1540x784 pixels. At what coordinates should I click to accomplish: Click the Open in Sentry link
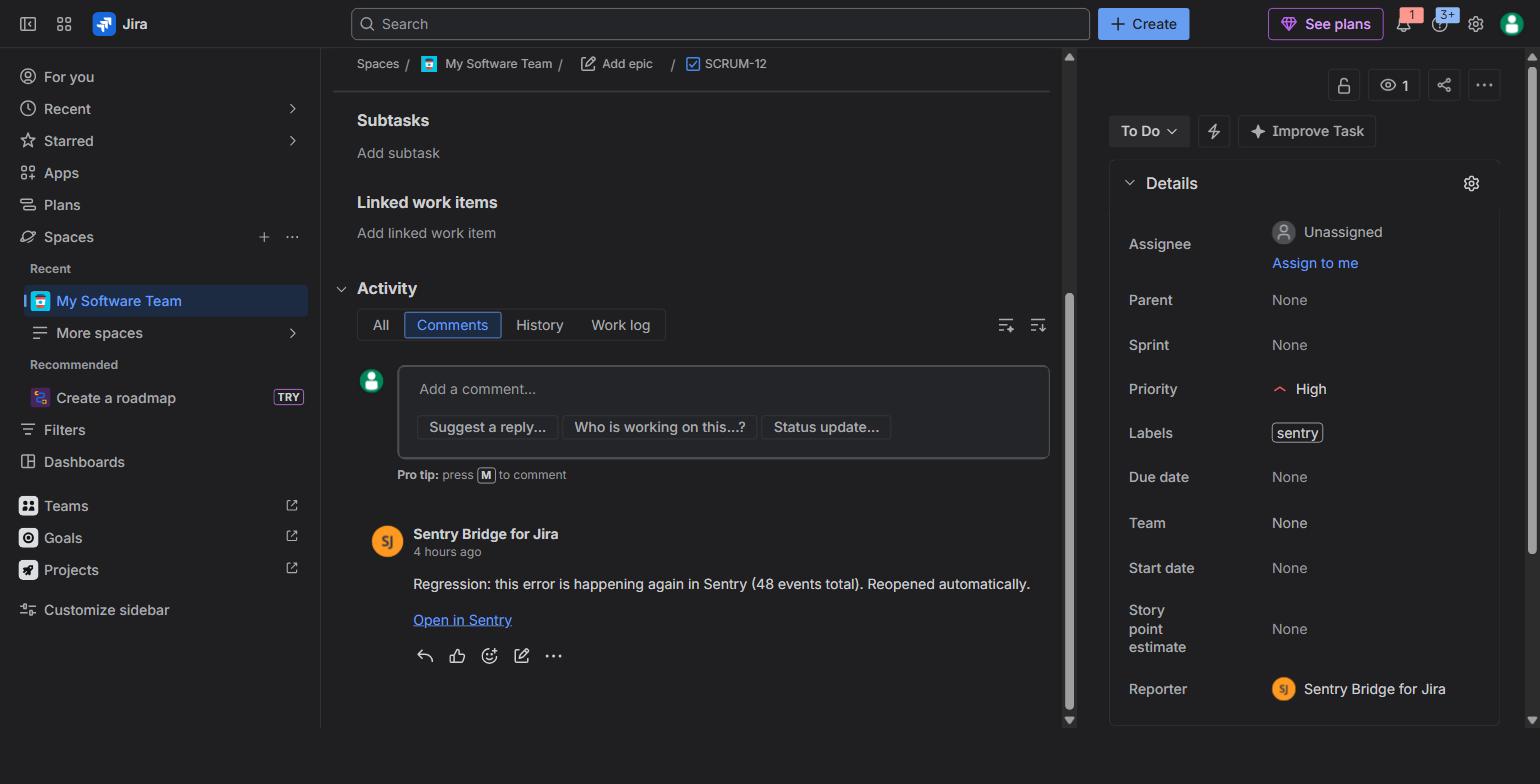[462, 620]
